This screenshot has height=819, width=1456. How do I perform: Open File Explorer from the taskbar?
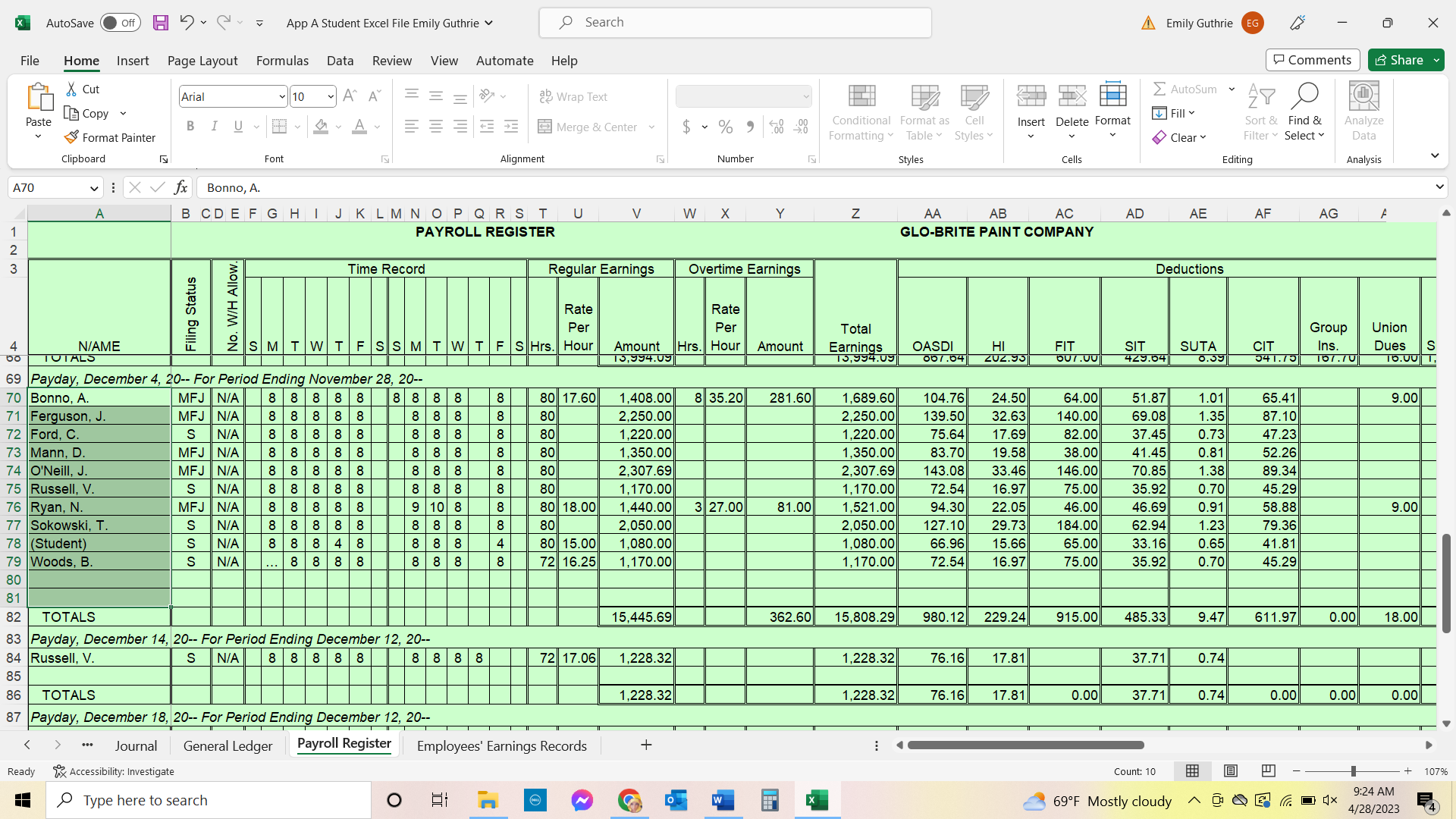(x=488, y=800)
